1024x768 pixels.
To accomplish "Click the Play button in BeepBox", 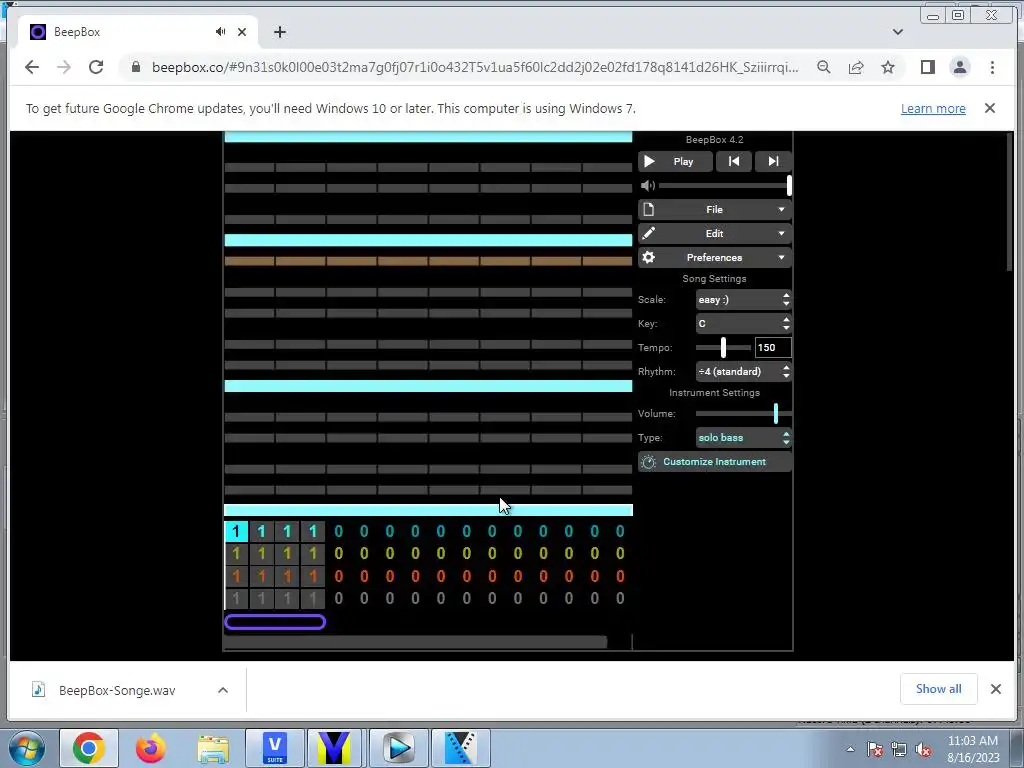I will (675, 161).
